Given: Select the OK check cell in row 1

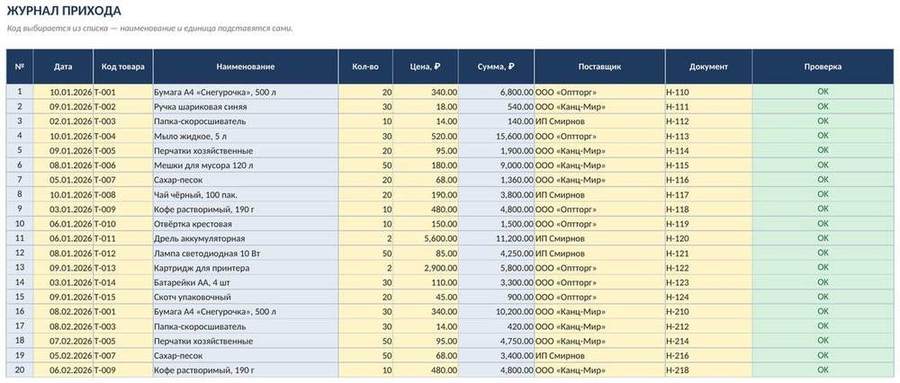Looking at the screenshot, I should (823, 92).
